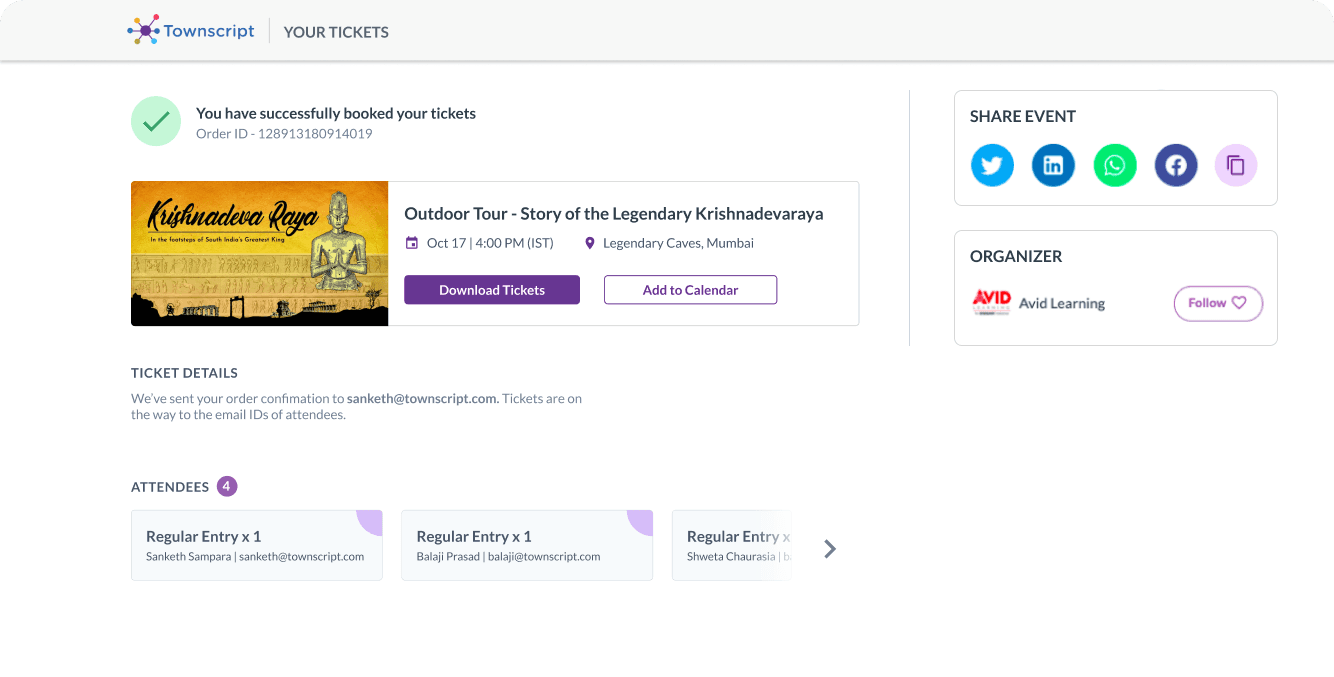
Task: Show next attendees with right chevron
Action: pos(829,548)
